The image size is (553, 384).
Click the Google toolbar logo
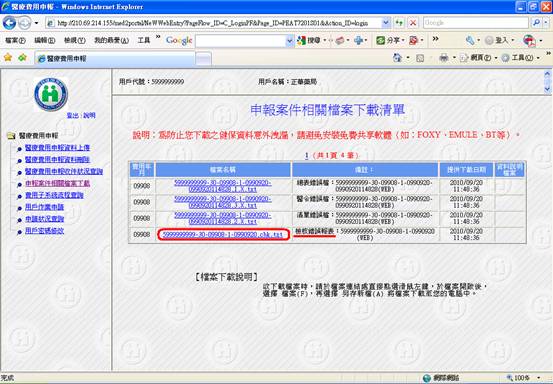pos(179,41)
